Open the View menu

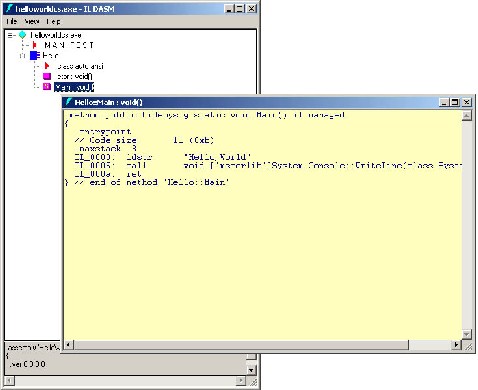[x=32, y=21]
